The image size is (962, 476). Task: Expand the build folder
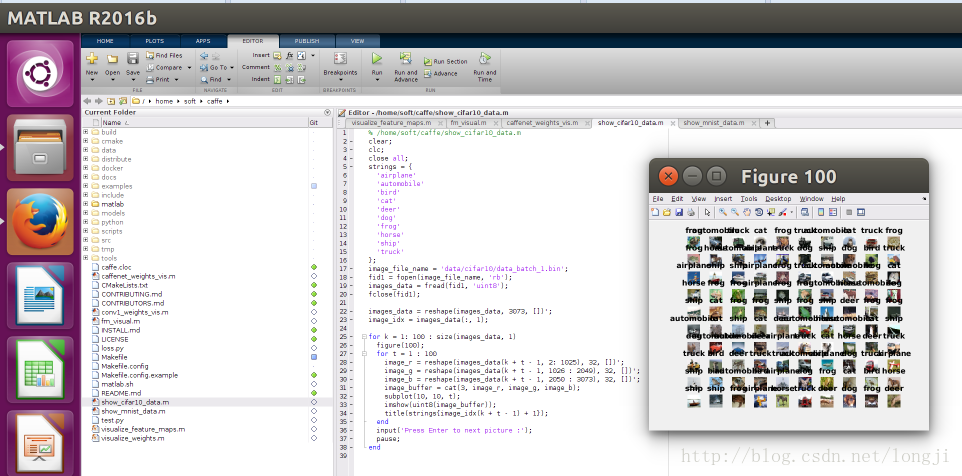(86, 132)
